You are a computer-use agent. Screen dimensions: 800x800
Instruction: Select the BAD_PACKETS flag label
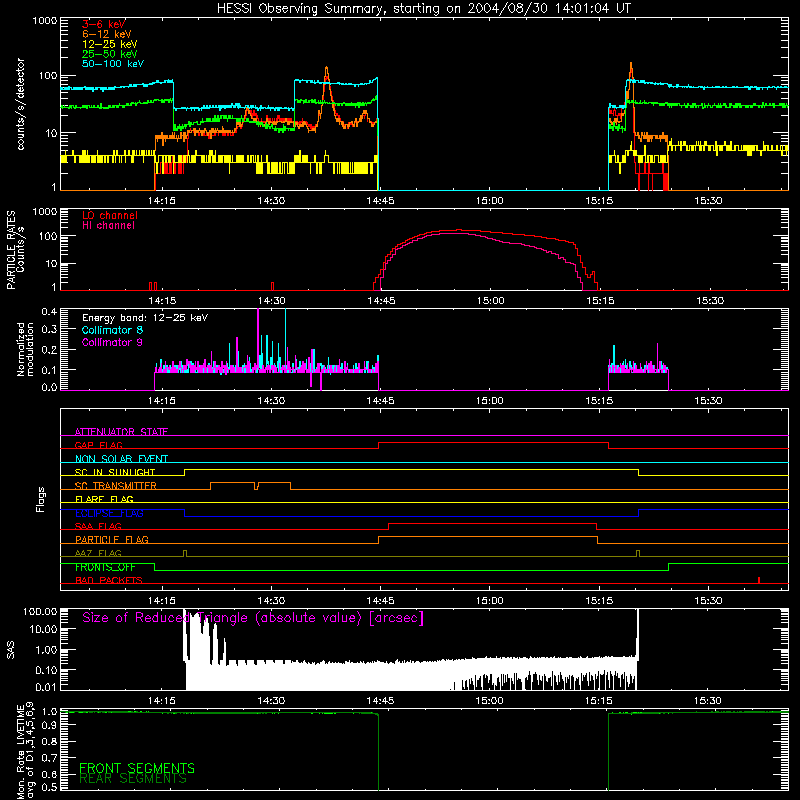(109, 580)
